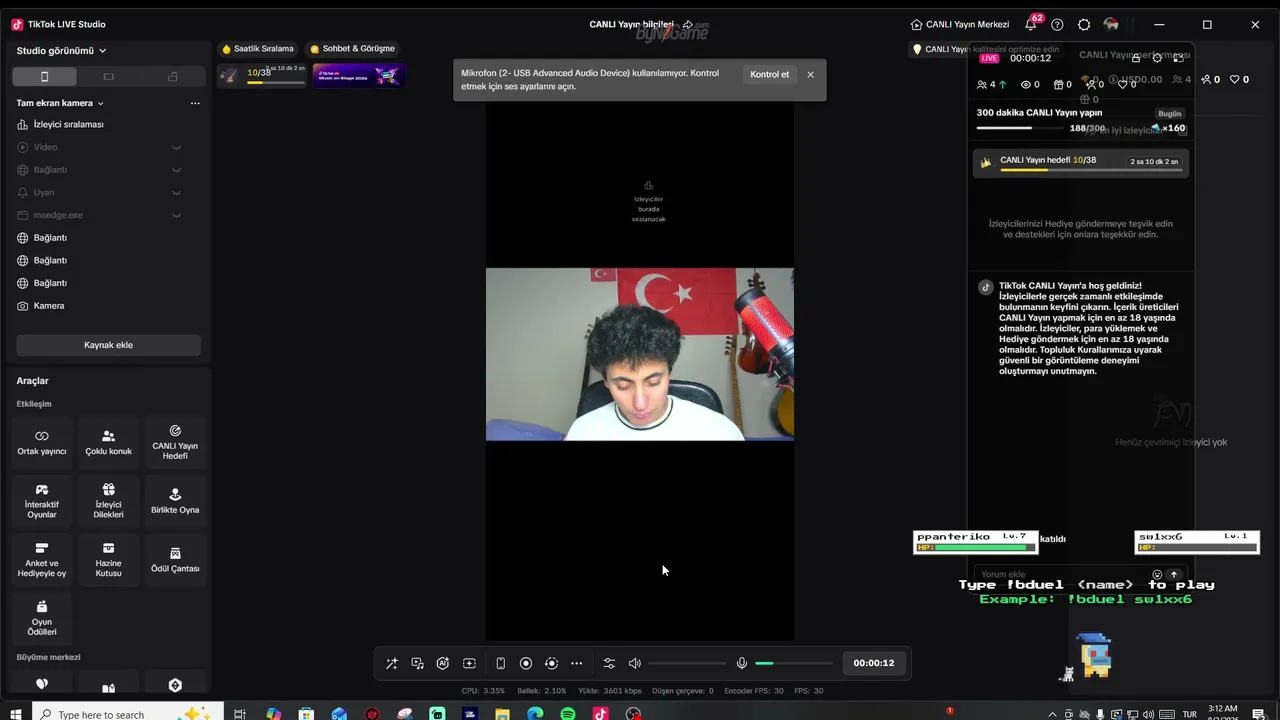Open the help question mark icon

point(1057,24)
